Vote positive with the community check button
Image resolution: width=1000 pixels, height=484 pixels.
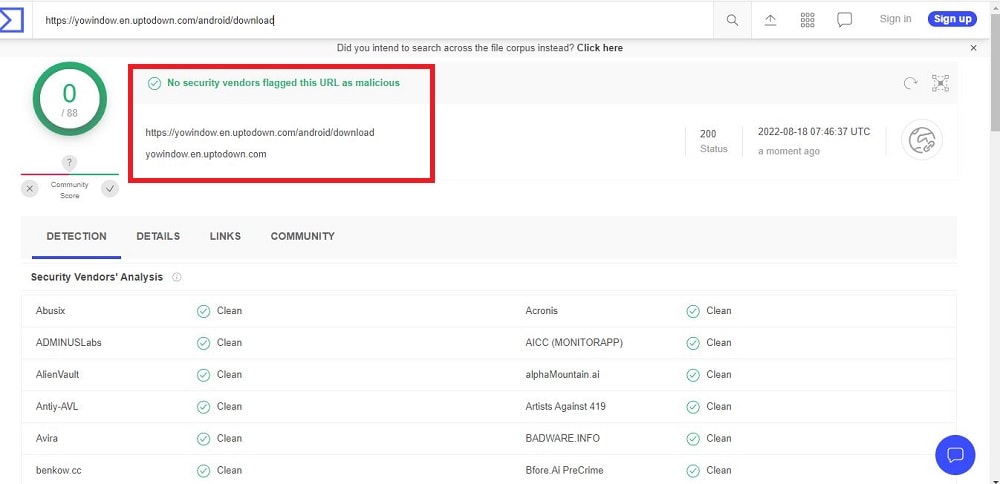(x=110, y=189)
